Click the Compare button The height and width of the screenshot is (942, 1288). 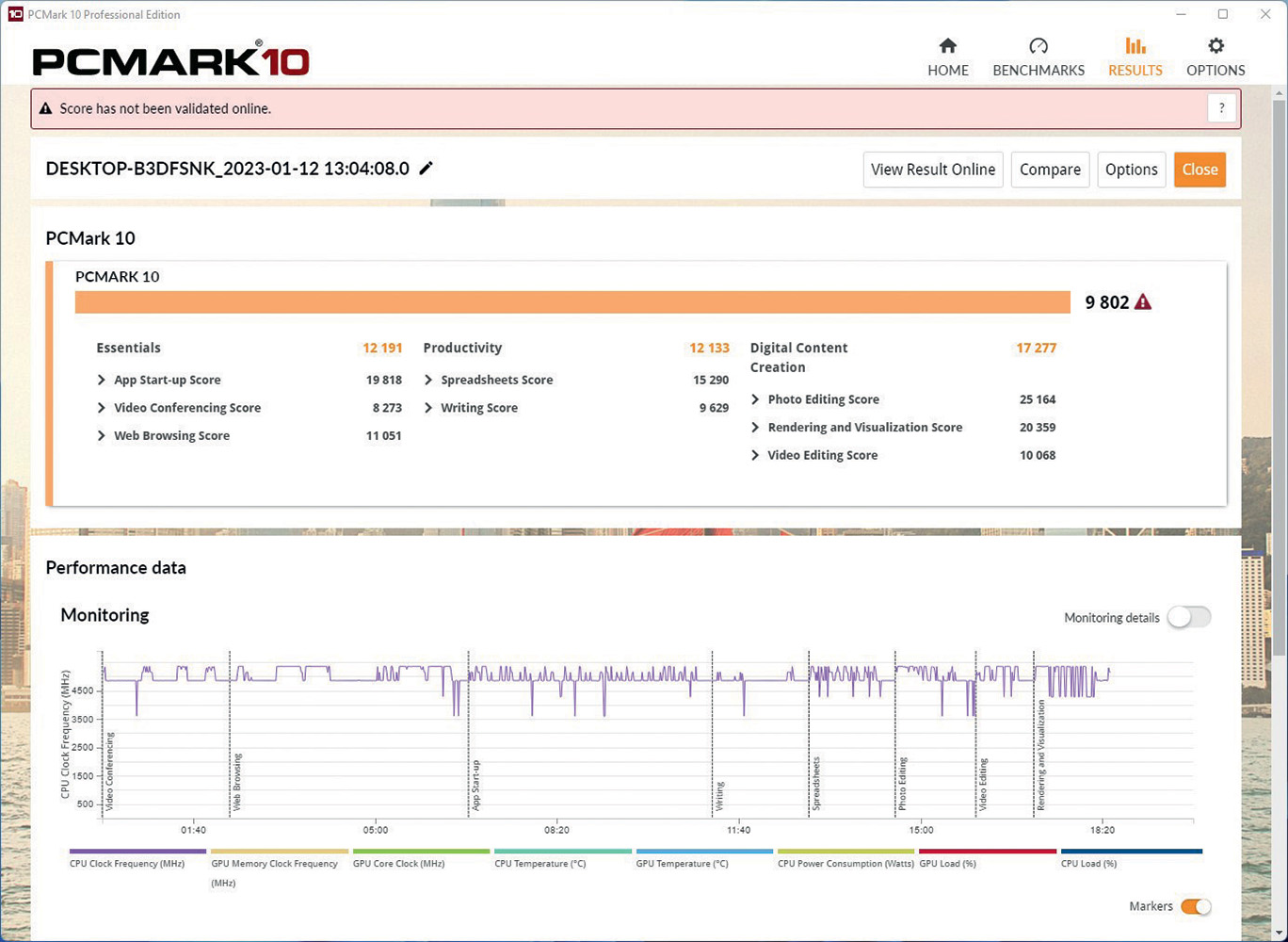[1050, 170]
